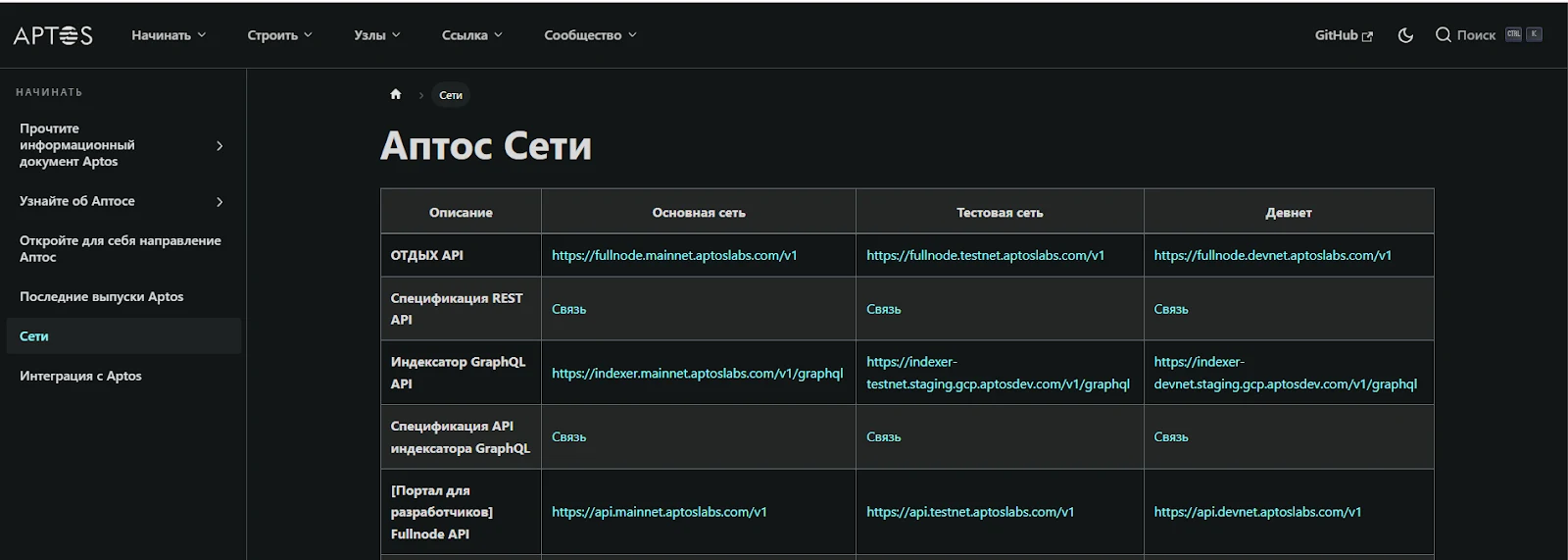Viewport: 1568px width, 560px height.
Task: Open the GitHub link in navbar
Action: [x=1344, y=35]
